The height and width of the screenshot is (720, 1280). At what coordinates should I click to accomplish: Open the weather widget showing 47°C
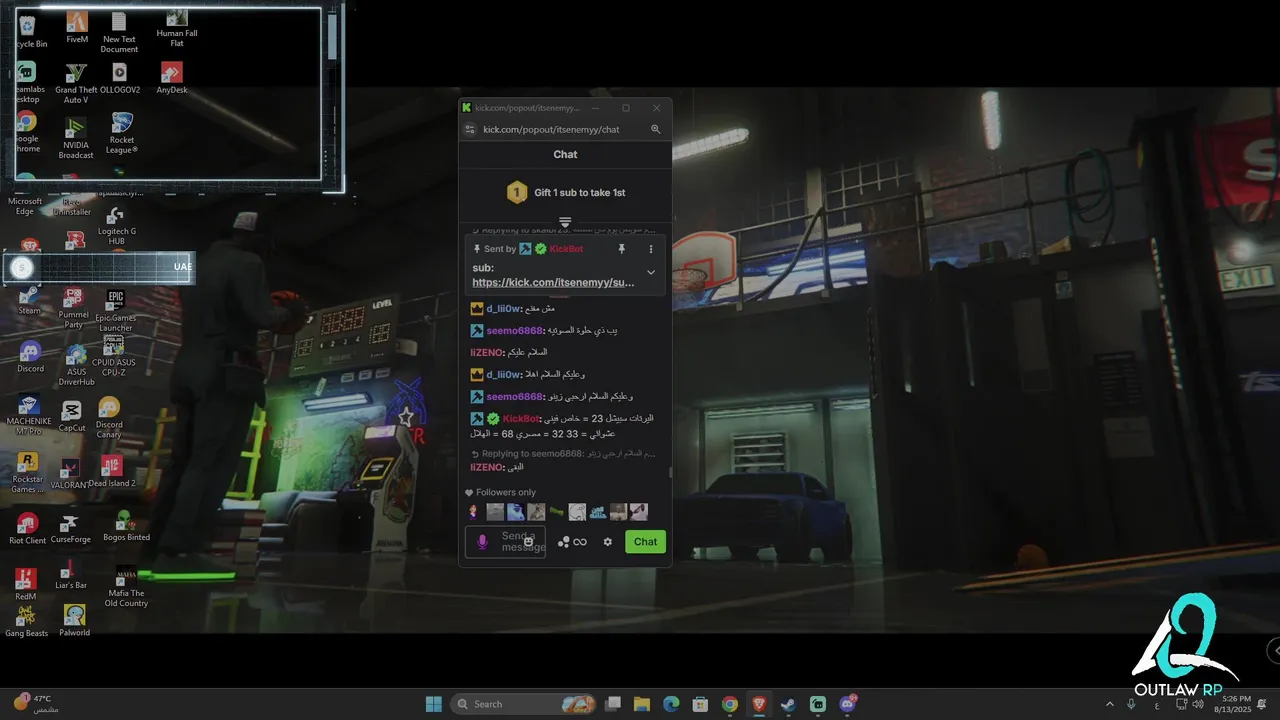pyautogui.click(x=36, y=703)
